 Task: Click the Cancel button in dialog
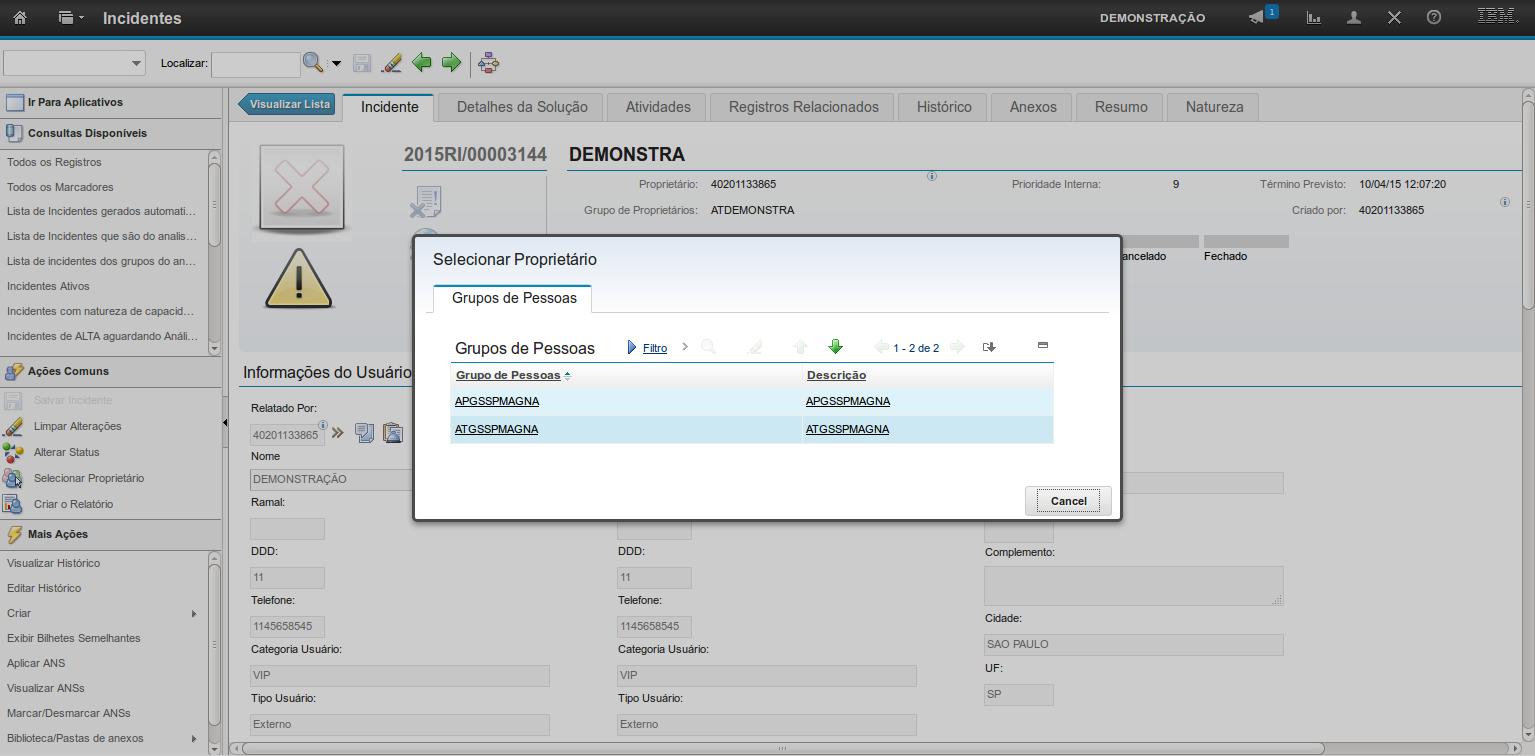coord(1068,501)
